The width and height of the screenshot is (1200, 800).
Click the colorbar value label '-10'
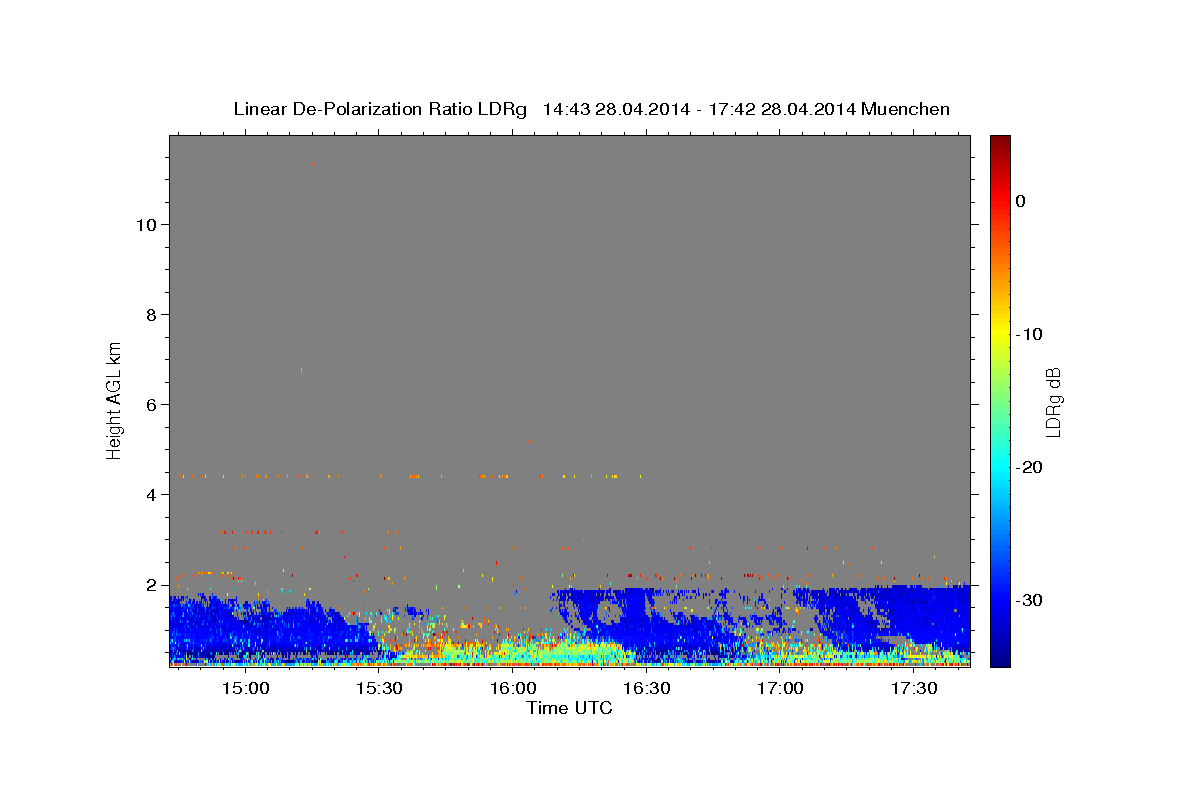[1030, 334]
